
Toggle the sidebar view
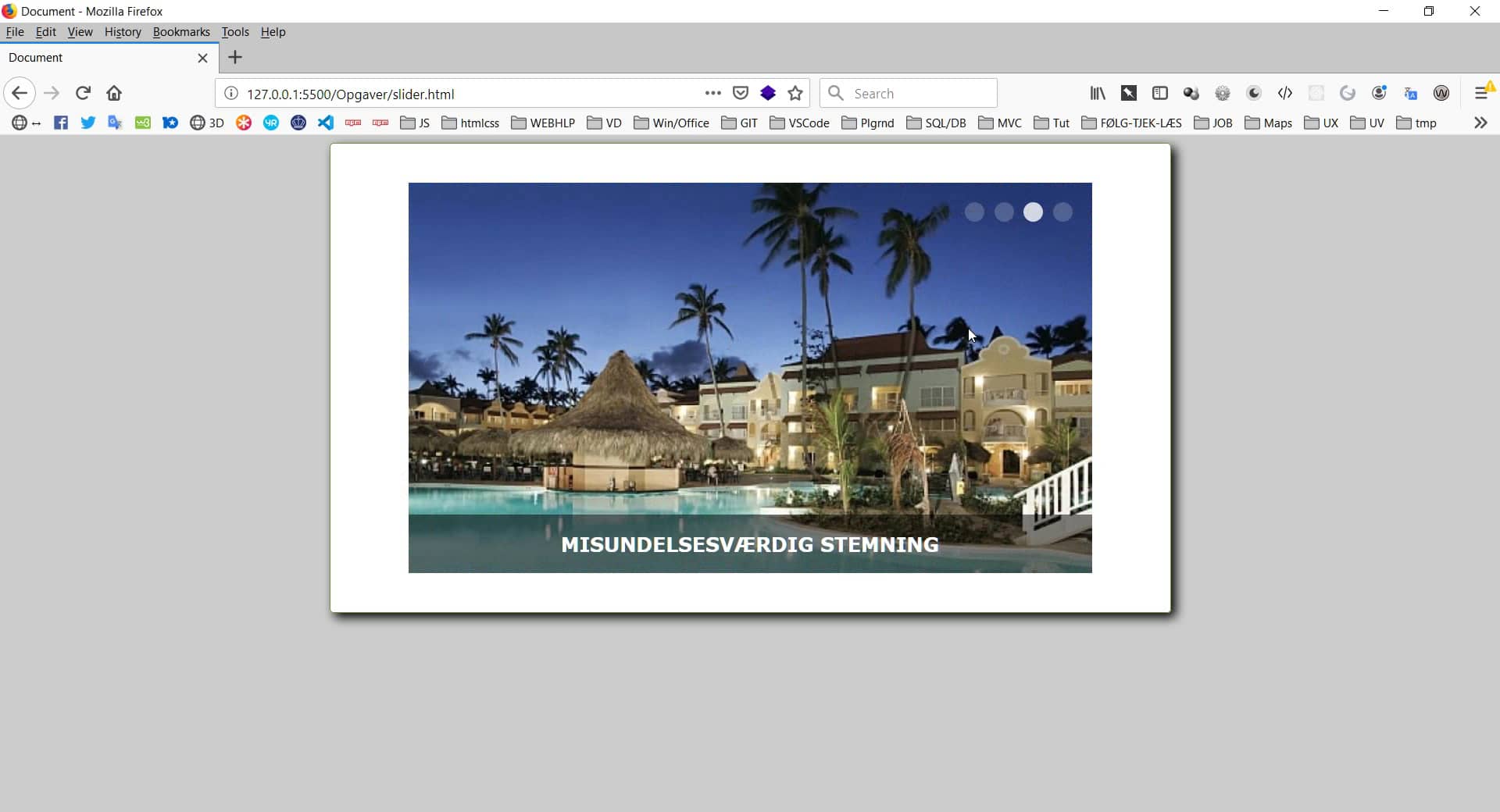click(x=1160, y=94)
